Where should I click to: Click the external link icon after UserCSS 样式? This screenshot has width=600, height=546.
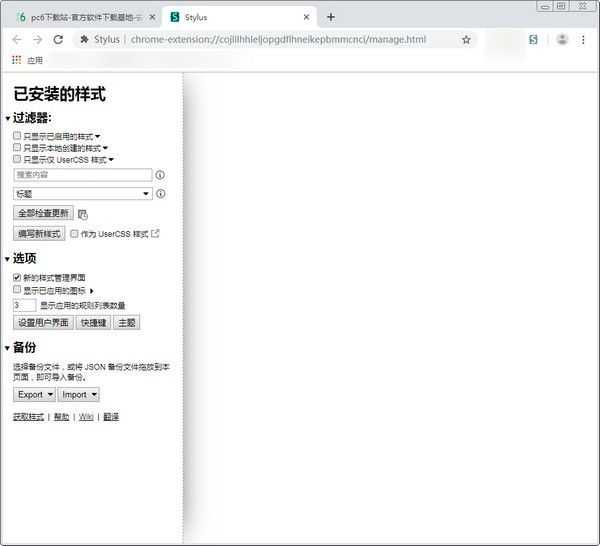pyautogui.click(x=155, y=233)
